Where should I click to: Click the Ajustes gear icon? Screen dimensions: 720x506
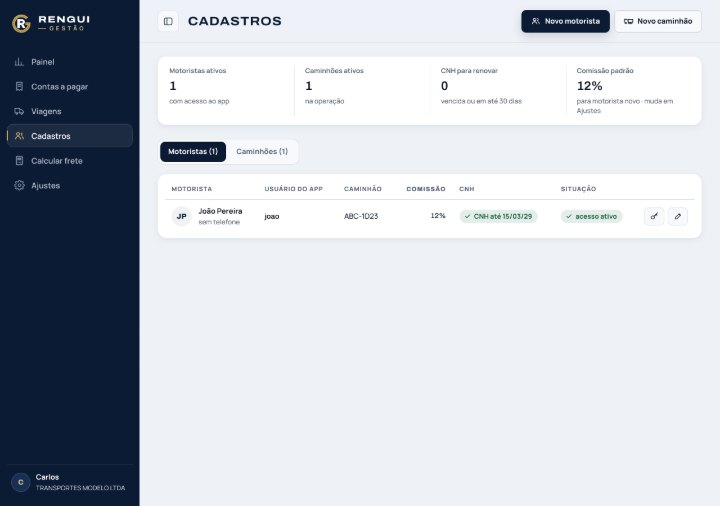click(19, 186)
